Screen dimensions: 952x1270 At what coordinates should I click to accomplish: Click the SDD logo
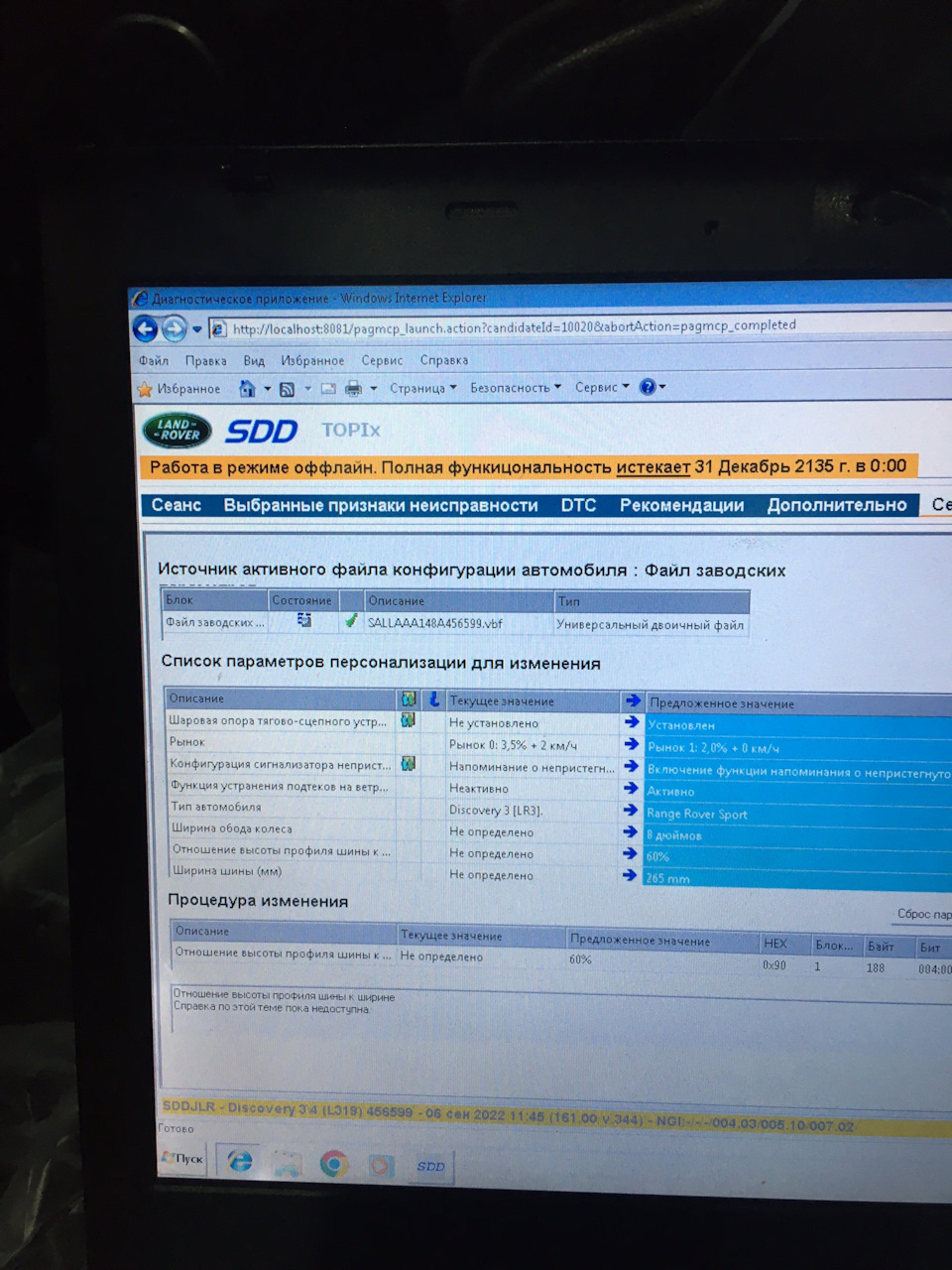click(262, 431)
